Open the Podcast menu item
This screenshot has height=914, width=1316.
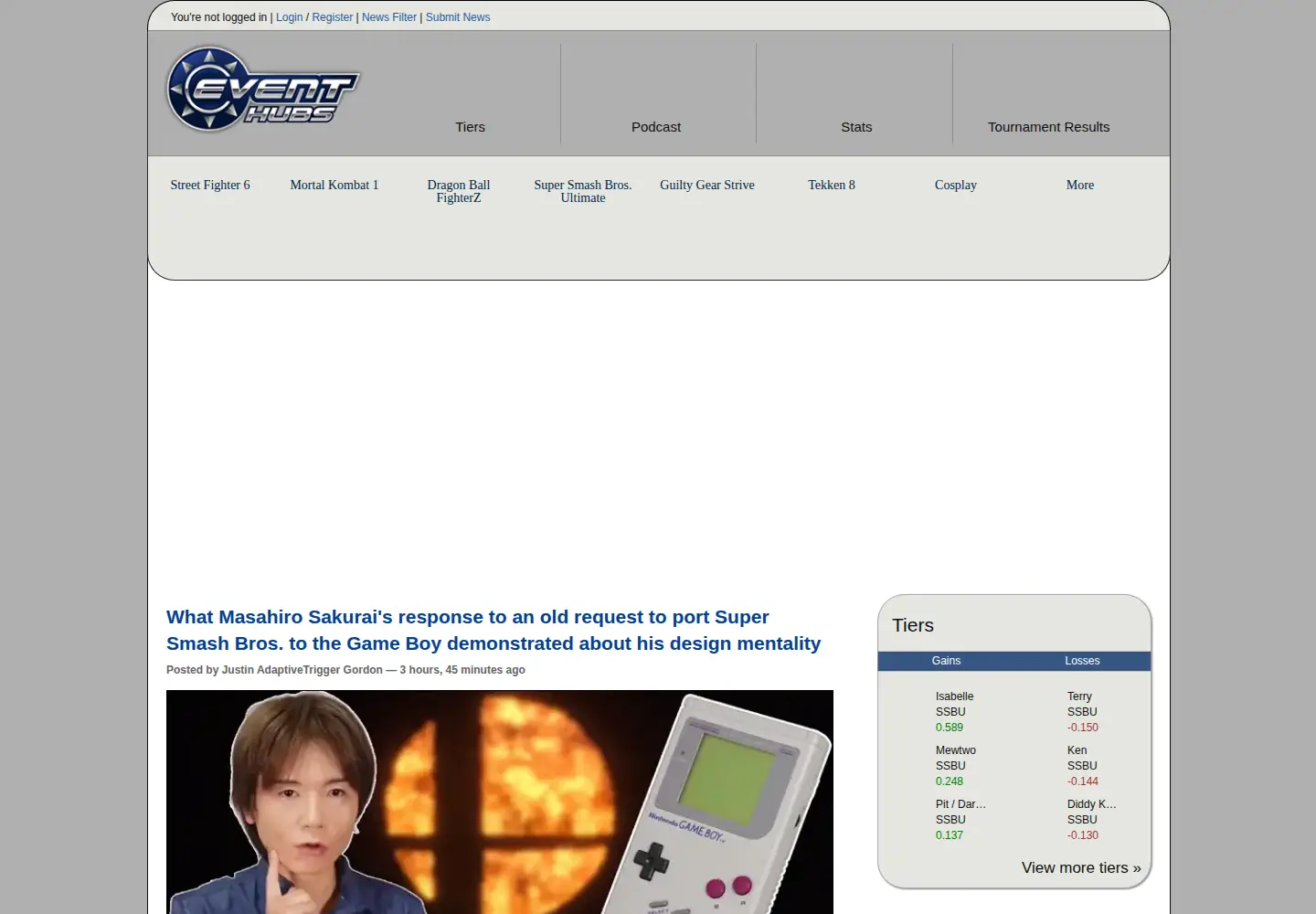pos(656,127)
